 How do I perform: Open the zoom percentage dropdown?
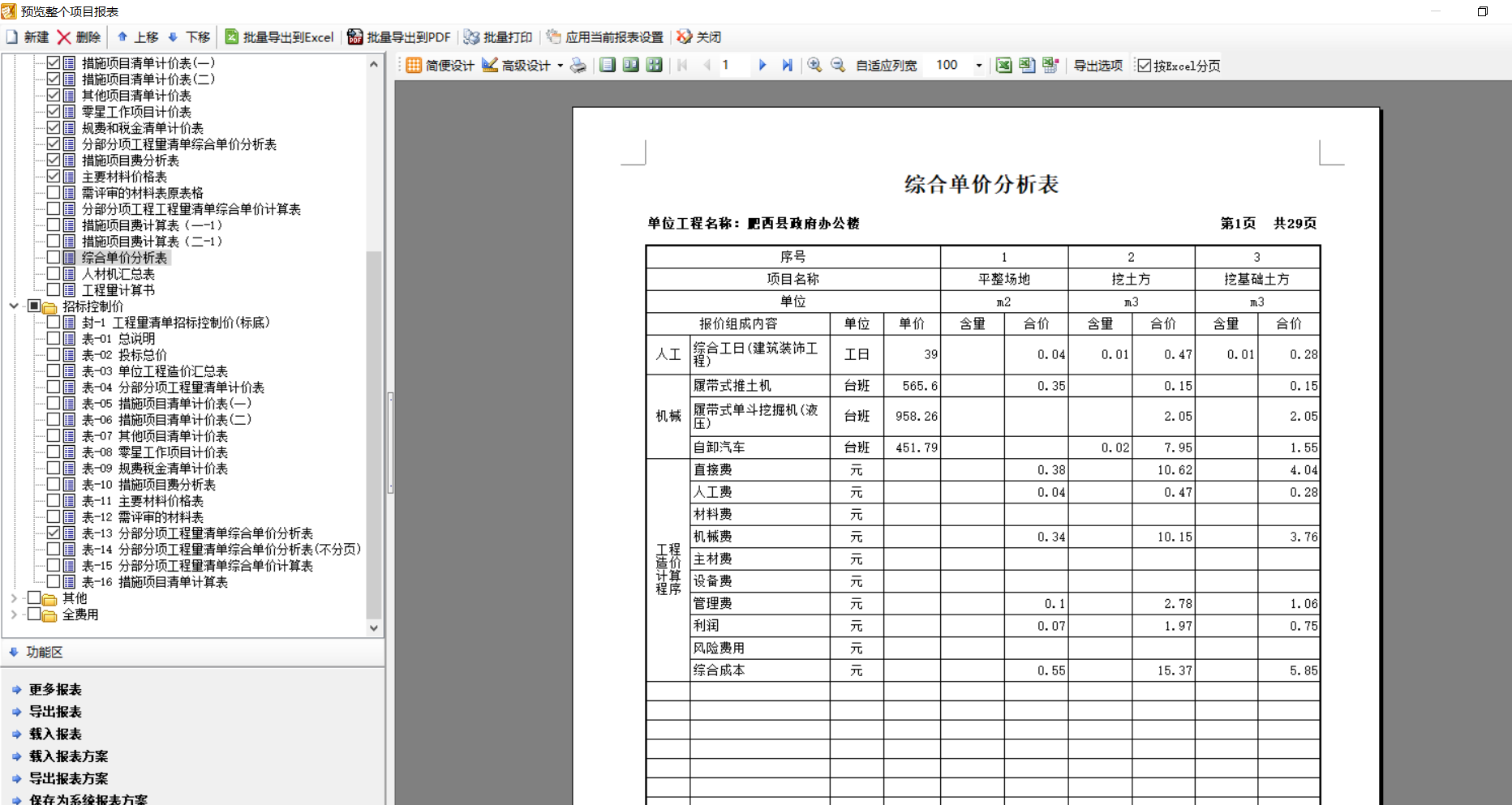[979, 66]
